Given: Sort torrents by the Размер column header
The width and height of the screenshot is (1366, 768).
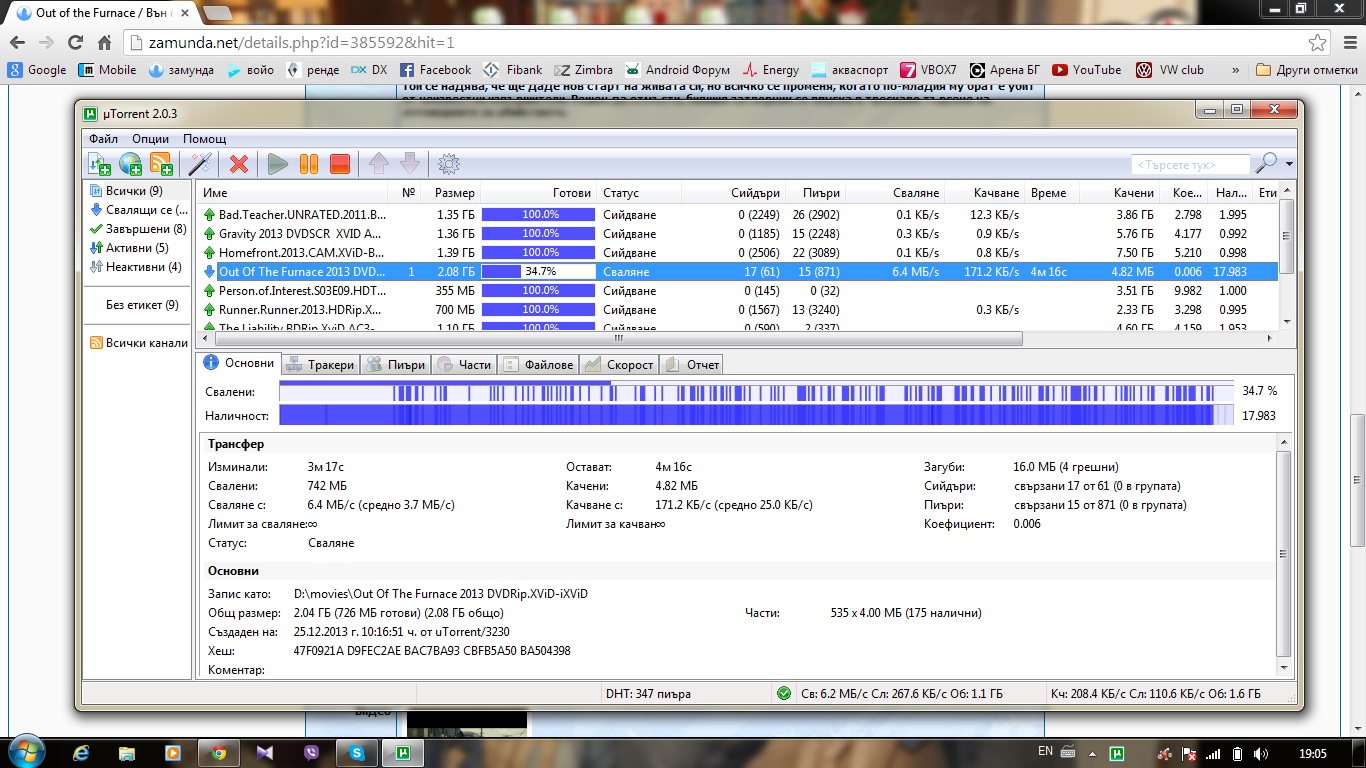Looking at the screenshot, I should (454, 193).
